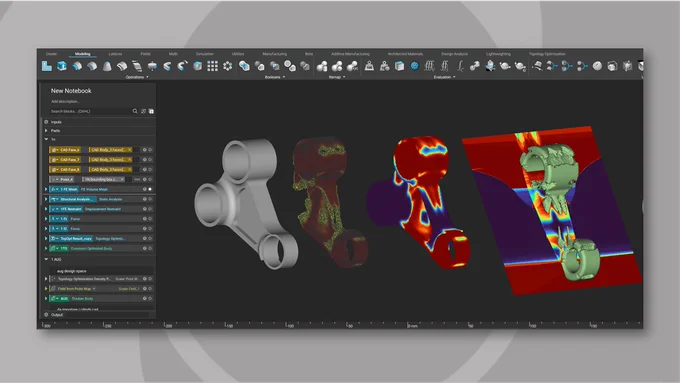Image resolution: width=680 pixels, height=383 pixels.
Task: Open the Remap group dropdown
Action: (337, 77)
